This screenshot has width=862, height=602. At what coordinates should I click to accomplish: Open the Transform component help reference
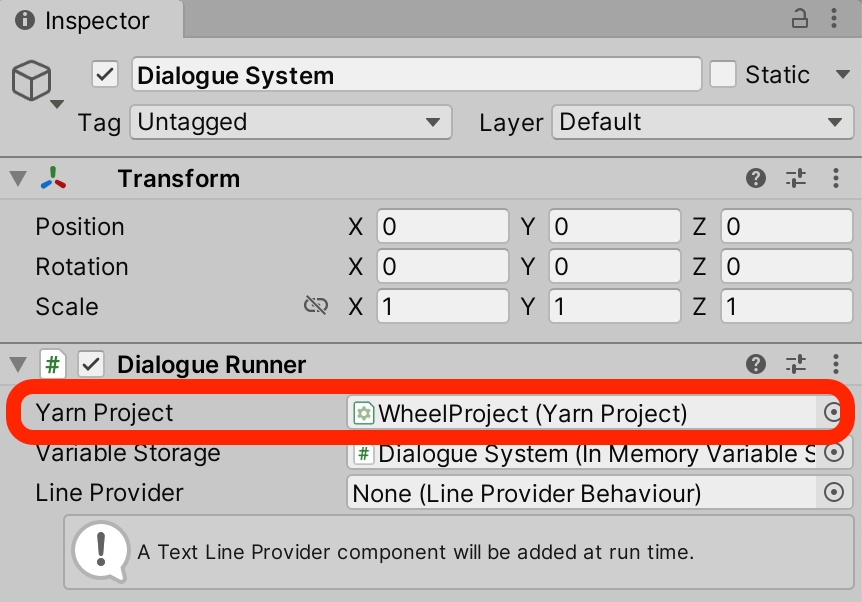(x=756, y=179)
